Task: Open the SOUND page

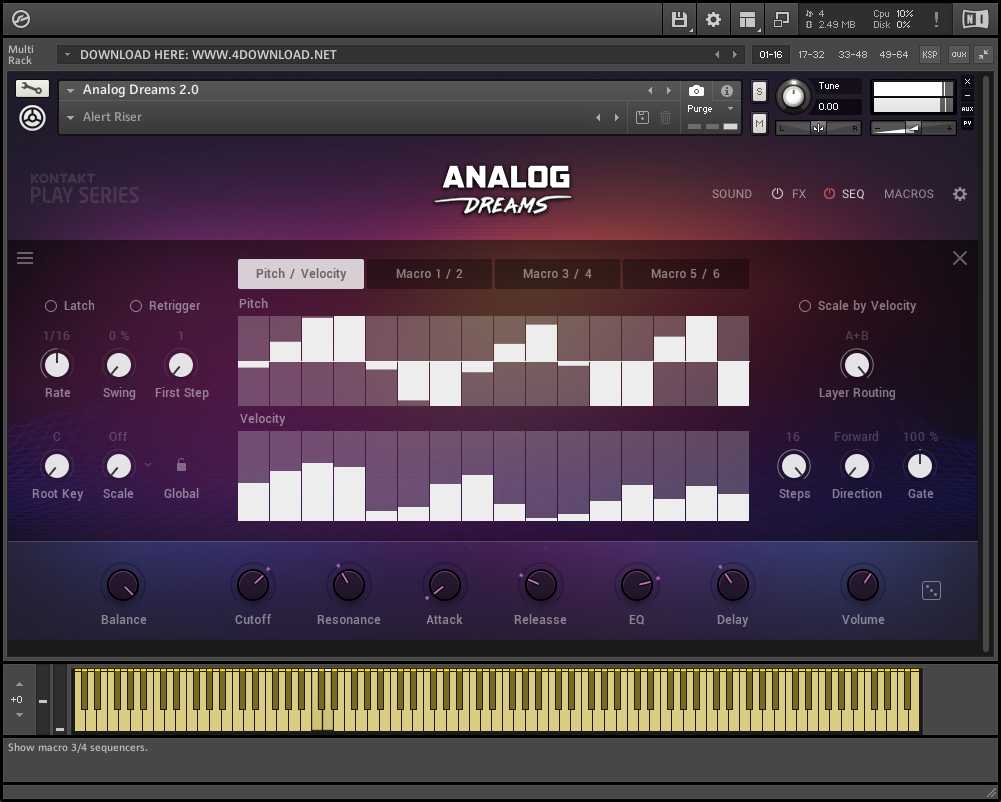Action: click(732, 193)
